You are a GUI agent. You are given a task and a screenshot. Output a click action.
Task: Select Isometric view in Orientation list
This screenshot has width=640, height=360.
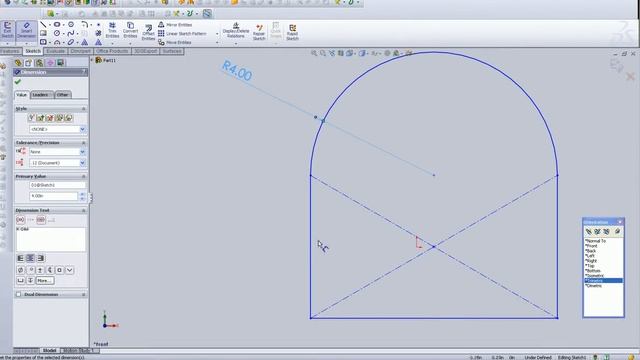click(x=594, y=276)
